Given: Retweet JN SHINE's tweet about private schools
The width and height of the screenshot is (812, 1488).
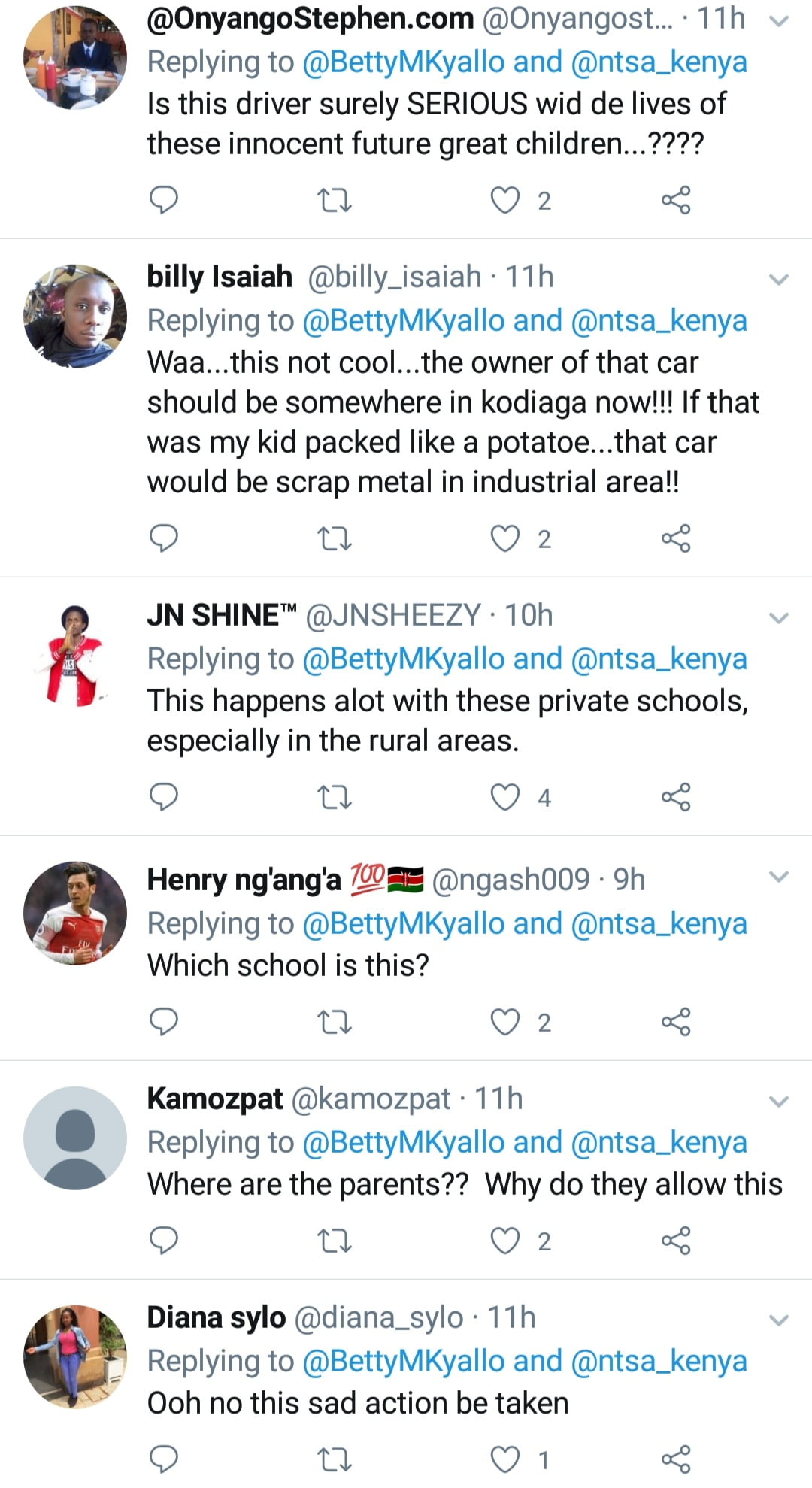Looking at the screenshot, I should tap(334, 797).
